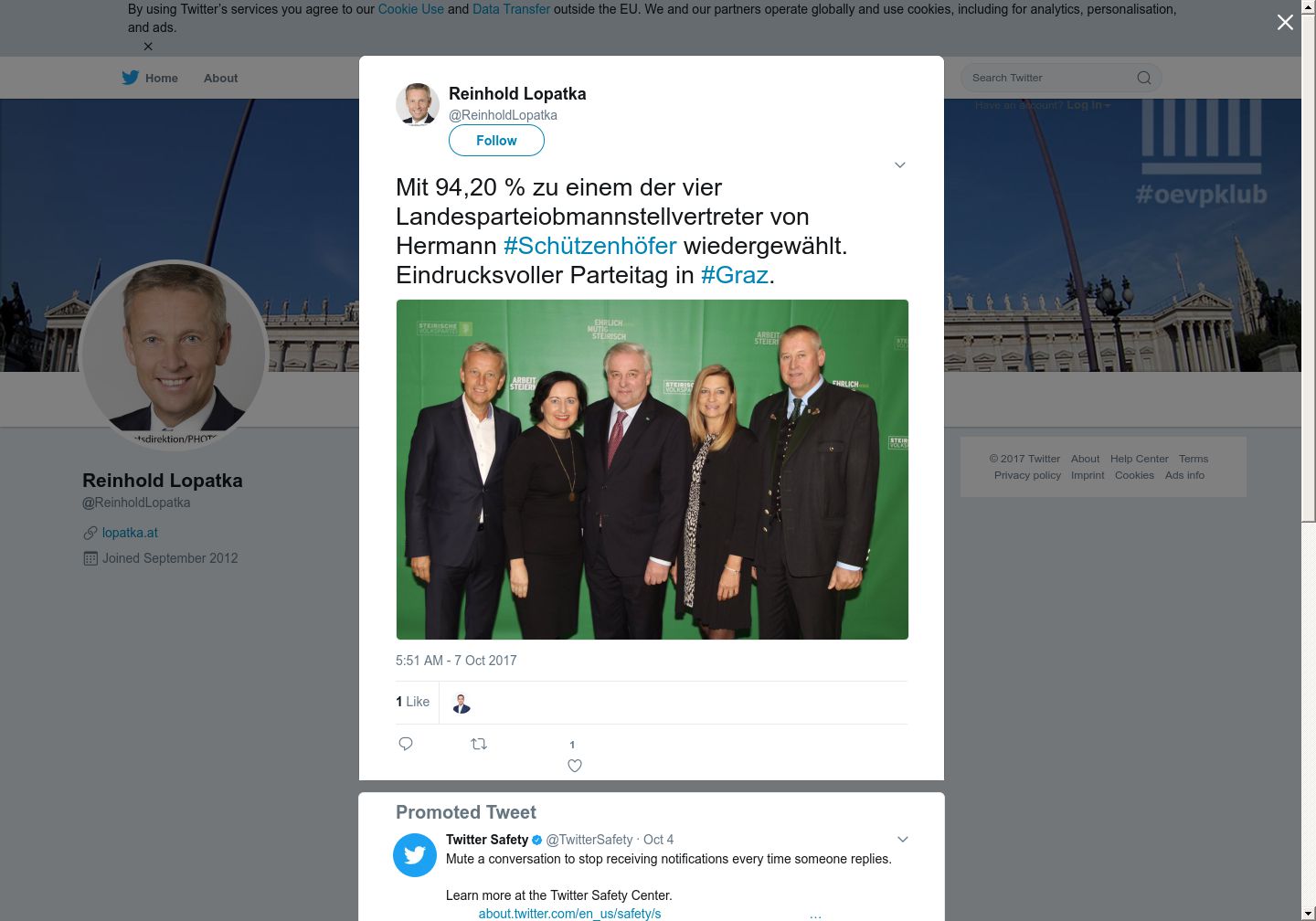The image size is (1316, 921).
Task: Open the tweet options chevron
Action: tap(899, 165)
